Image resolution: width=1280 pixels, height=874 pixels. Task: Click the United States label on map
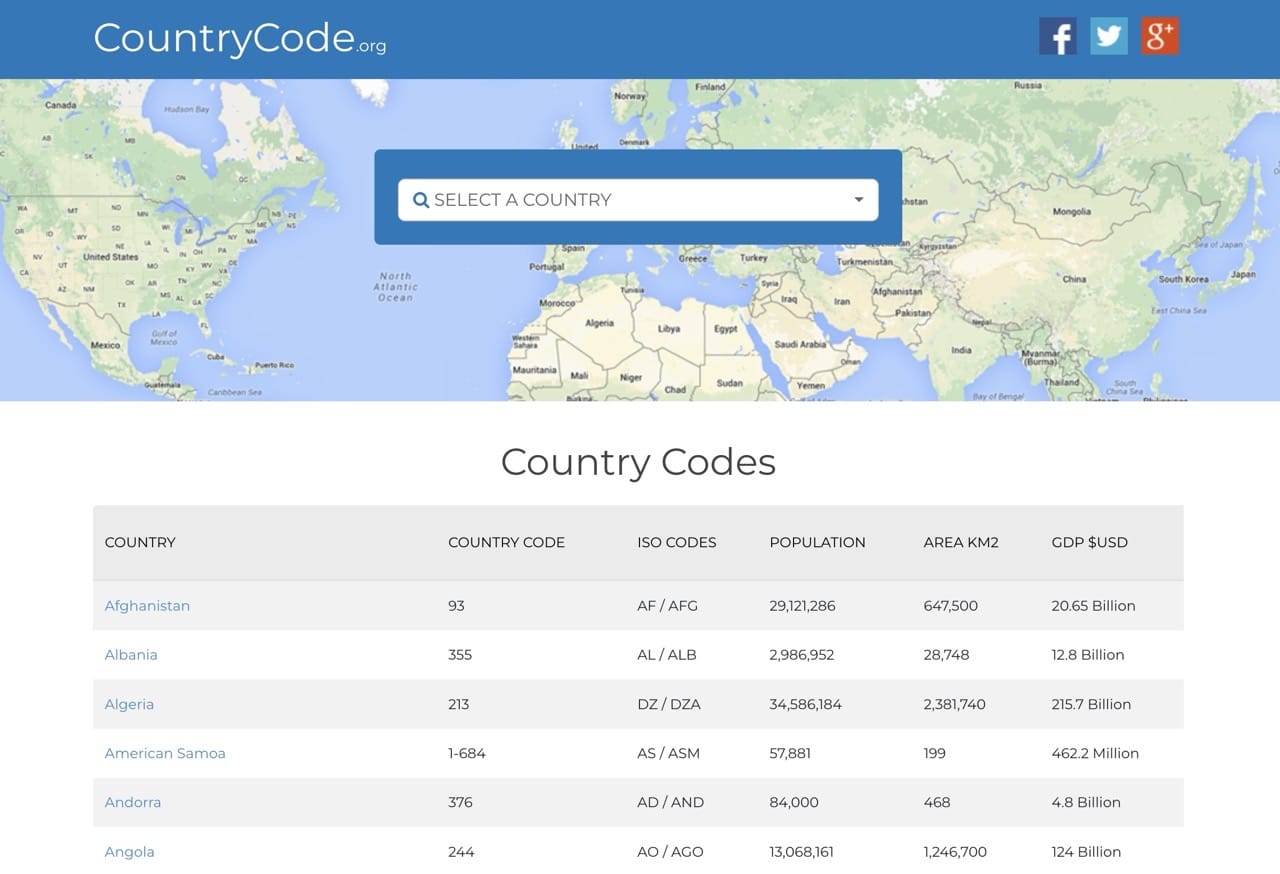[x=111, y=257]
